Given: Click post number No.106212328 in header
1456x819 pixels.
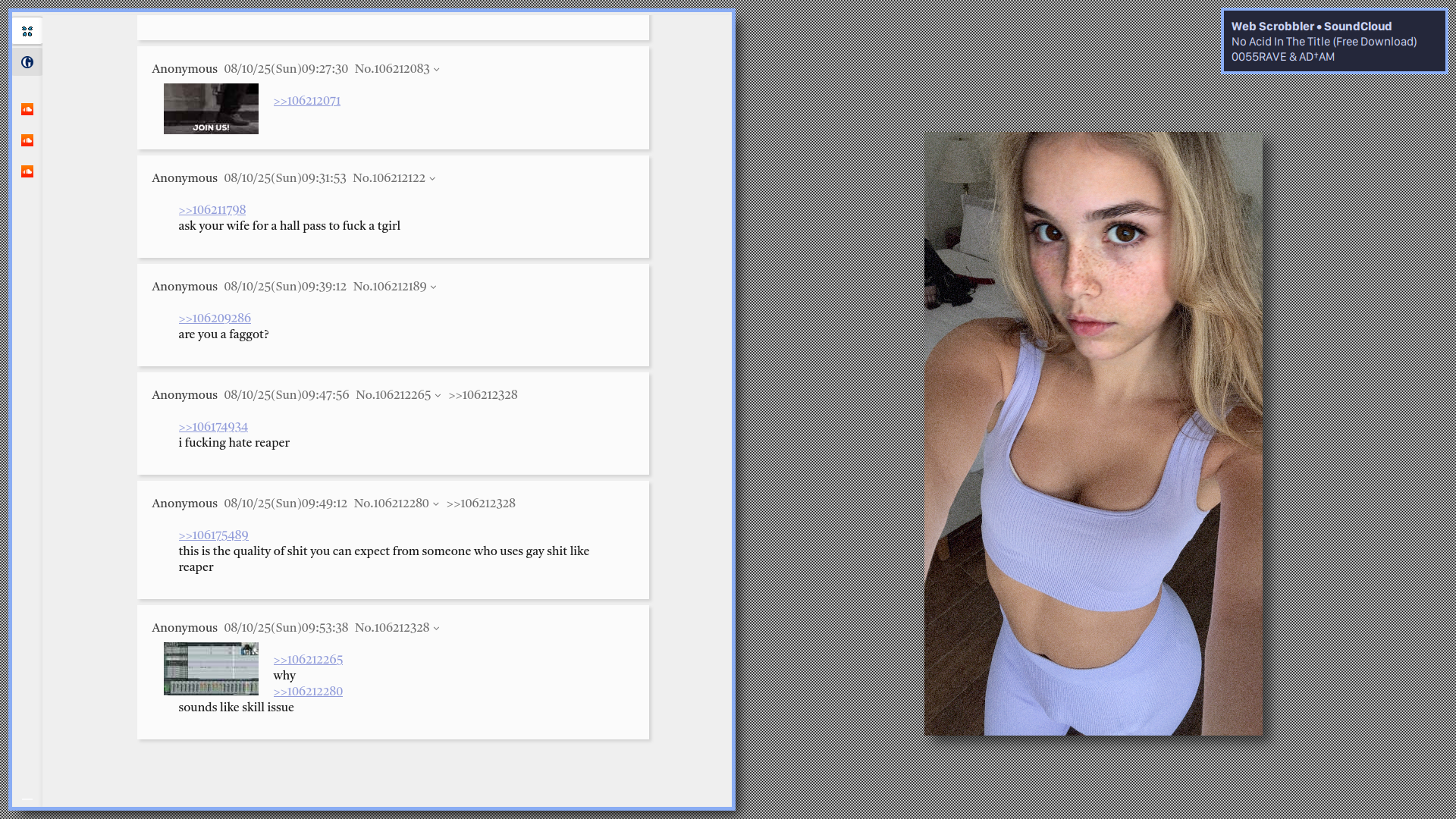Looking at the screenshot, I should point(392,627).
